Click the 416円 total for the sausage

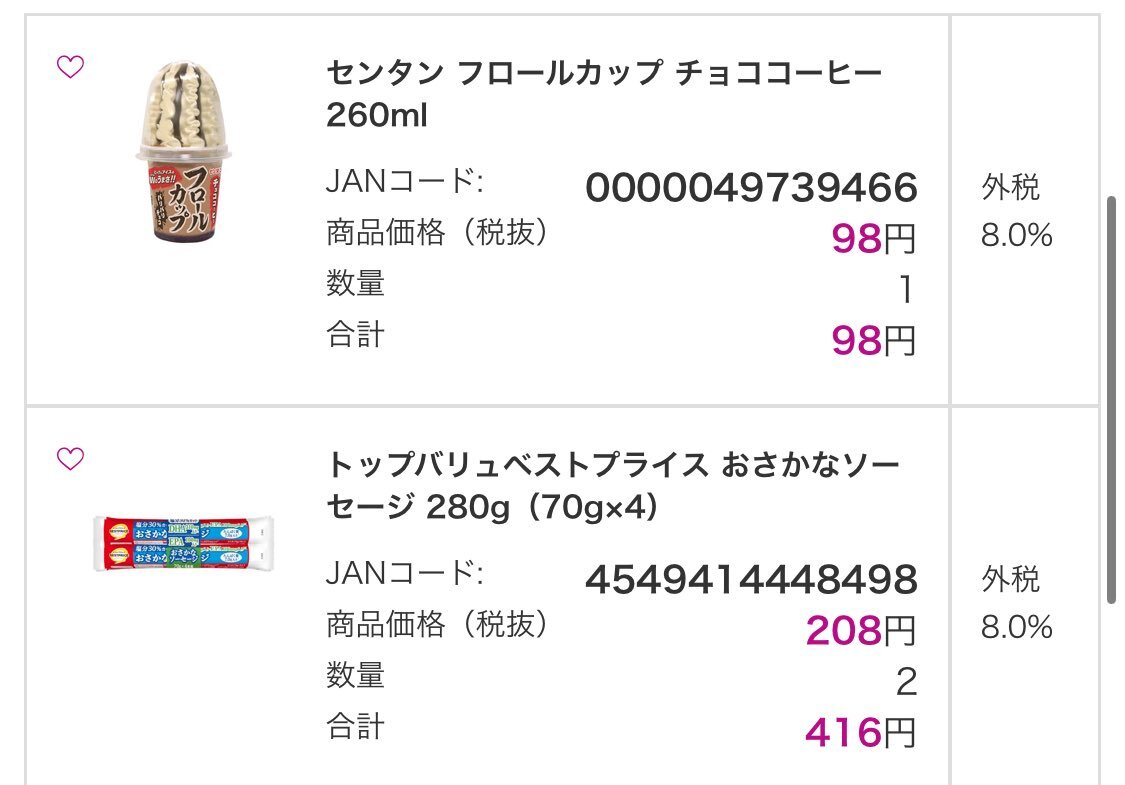click(861, 732)
